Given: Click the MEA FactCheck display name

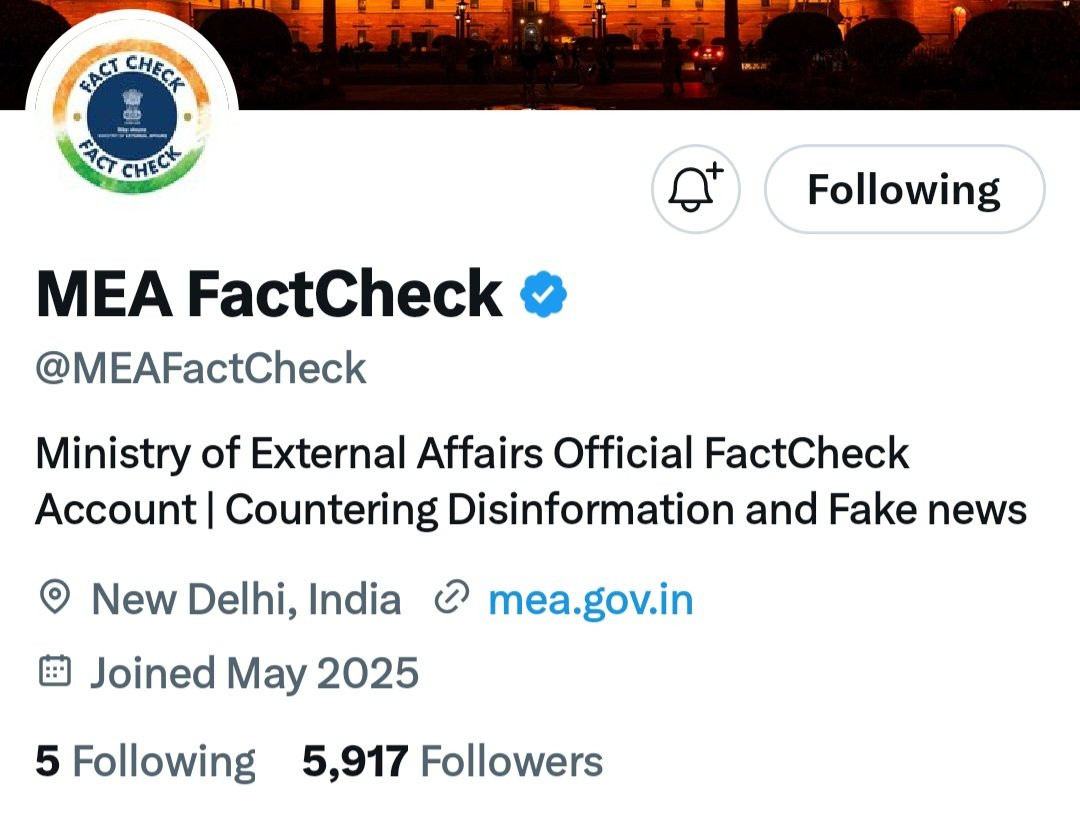Looking at the screenshot, I should [x=268, y=294].
